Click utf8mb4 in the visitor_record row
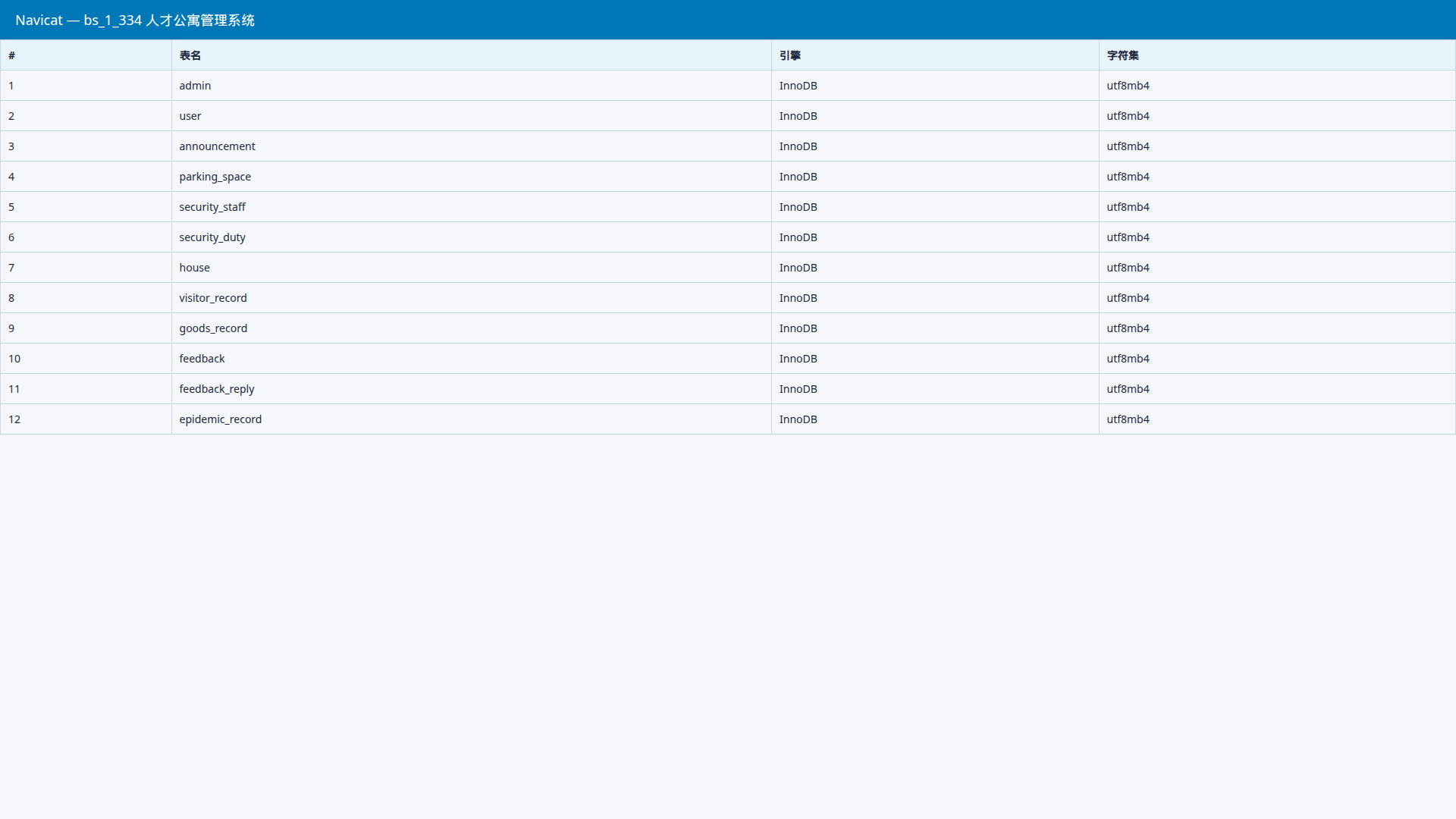 tap(1128, 298)
